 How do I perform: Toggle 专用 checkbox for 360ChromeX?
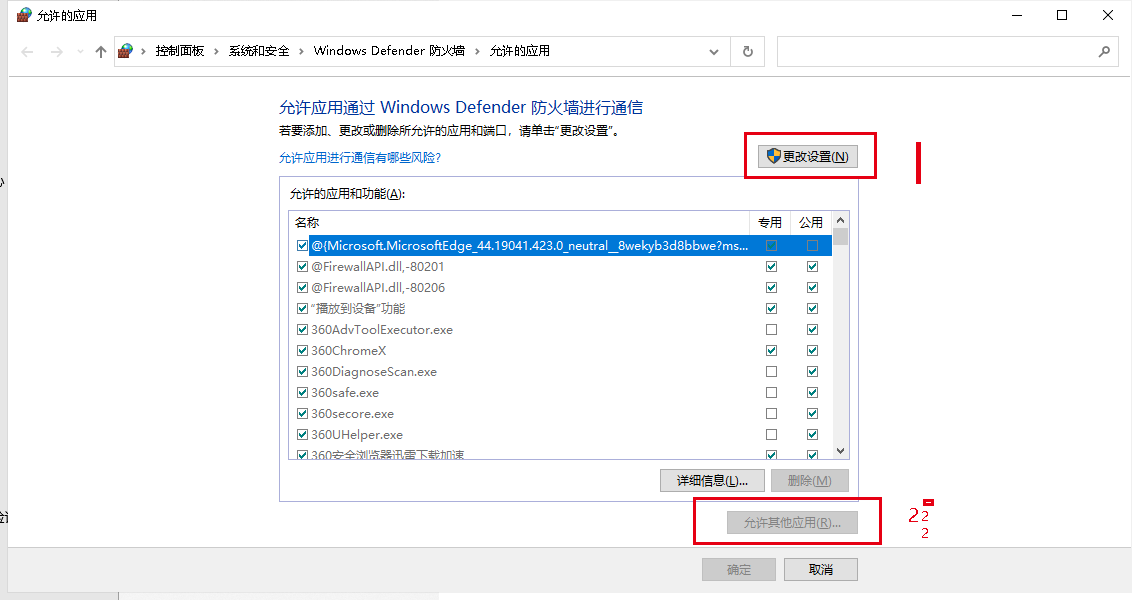pos(771,351)
